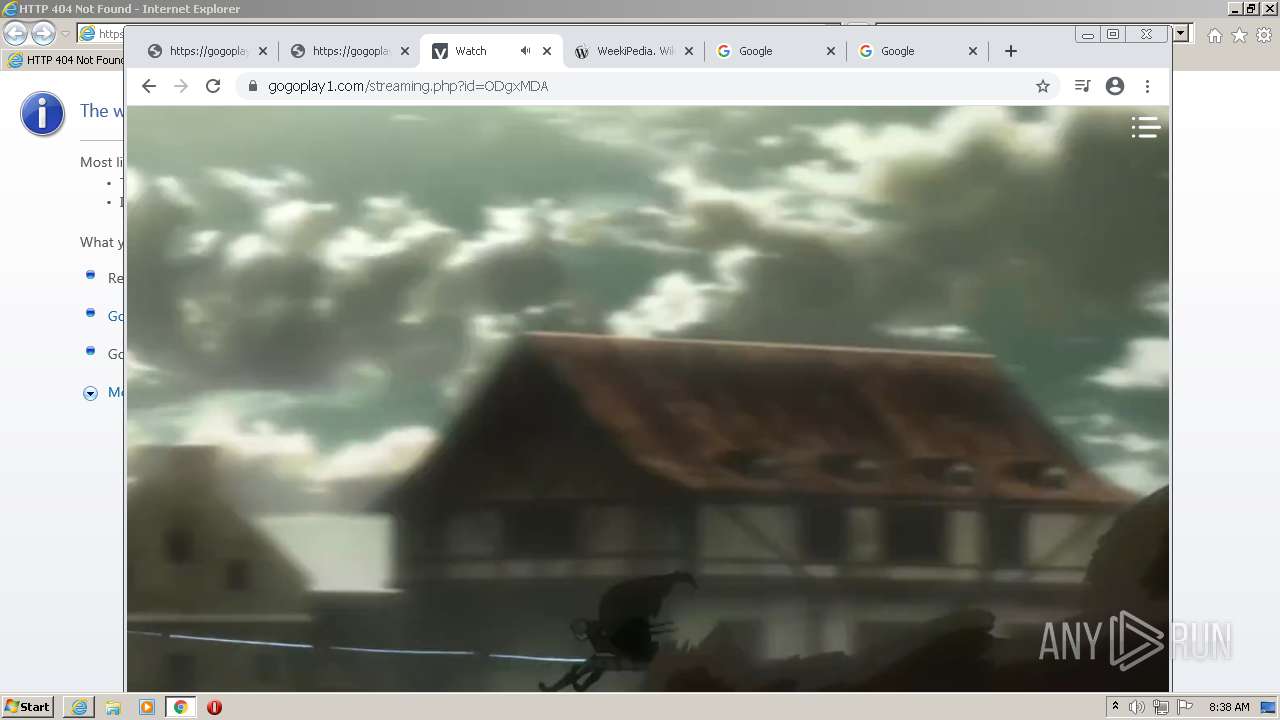
Task: Open Internet Explorer Favorites star
Action: (1239, 35)
